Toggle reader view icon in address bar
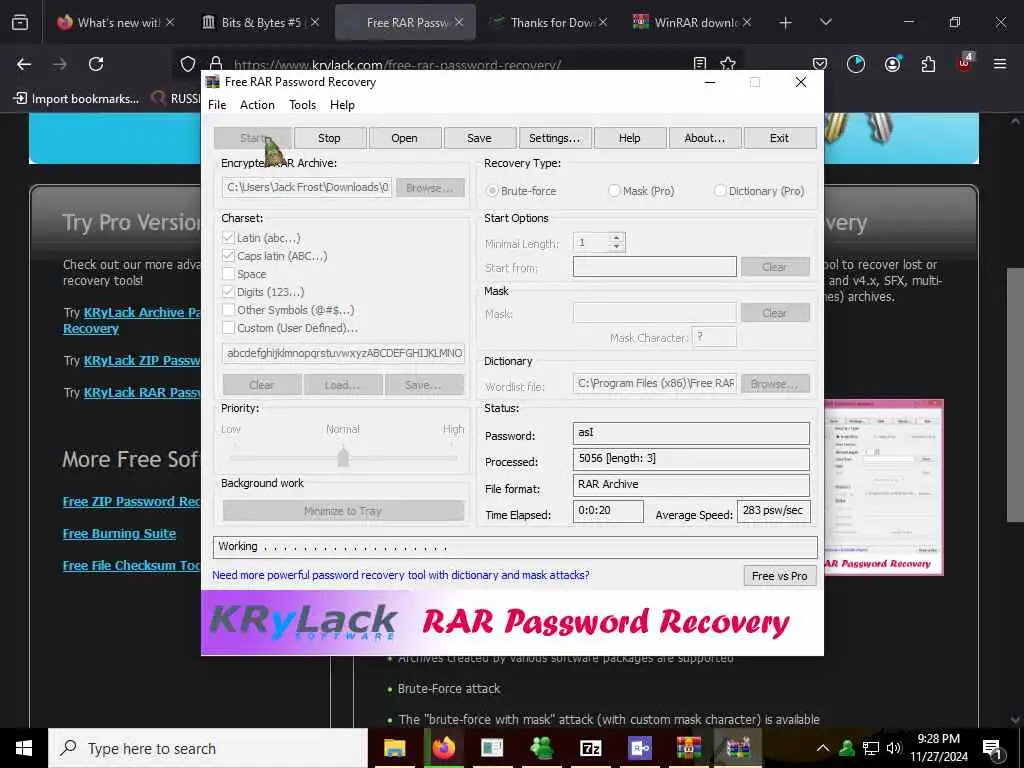1024x768 pixels. pyautogui.click(x=699, y=63)
